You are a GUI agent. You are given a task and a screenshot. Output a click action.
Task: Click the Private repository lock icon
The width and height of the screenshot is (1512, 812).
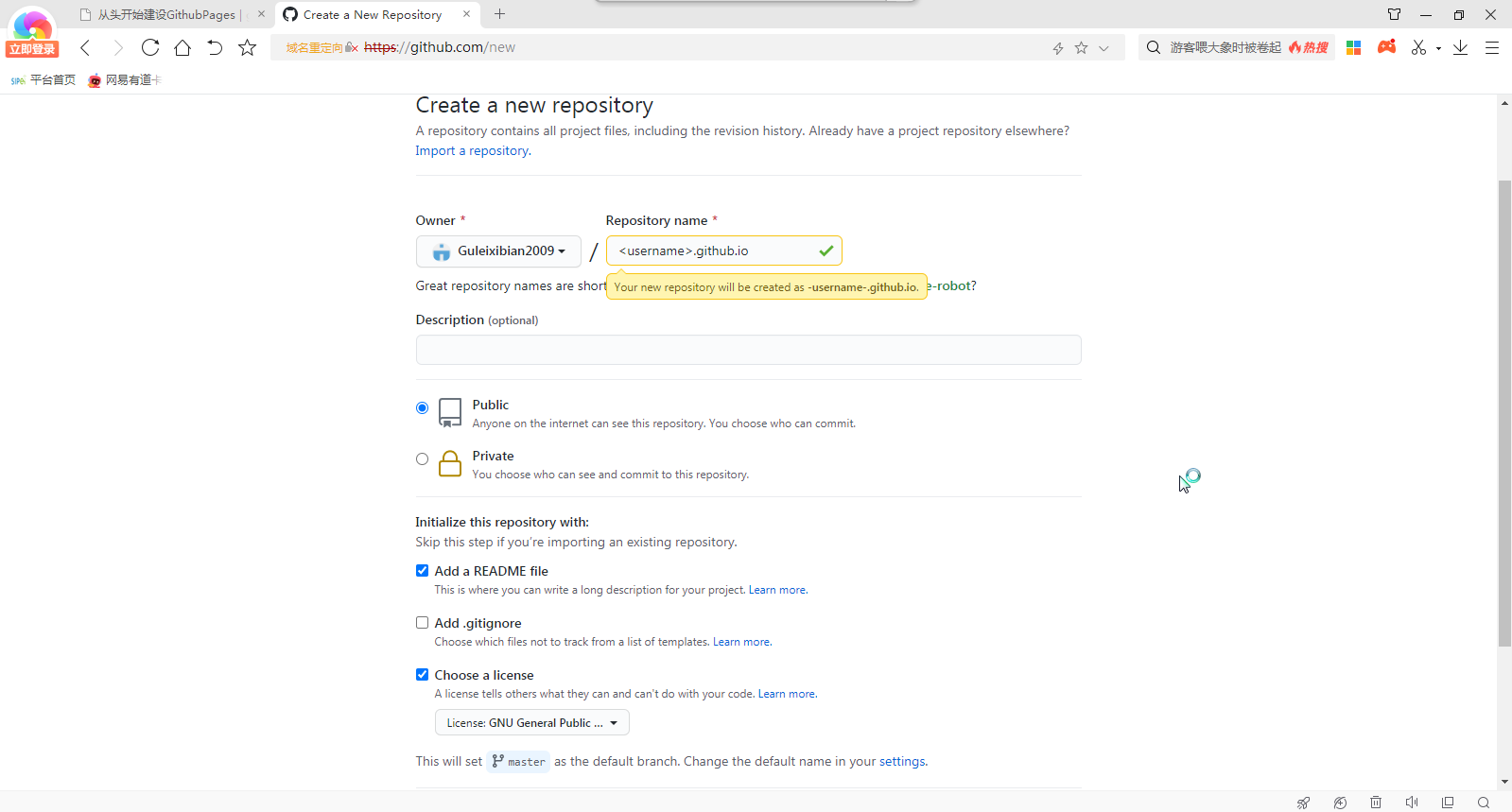[x=450, y=463]
